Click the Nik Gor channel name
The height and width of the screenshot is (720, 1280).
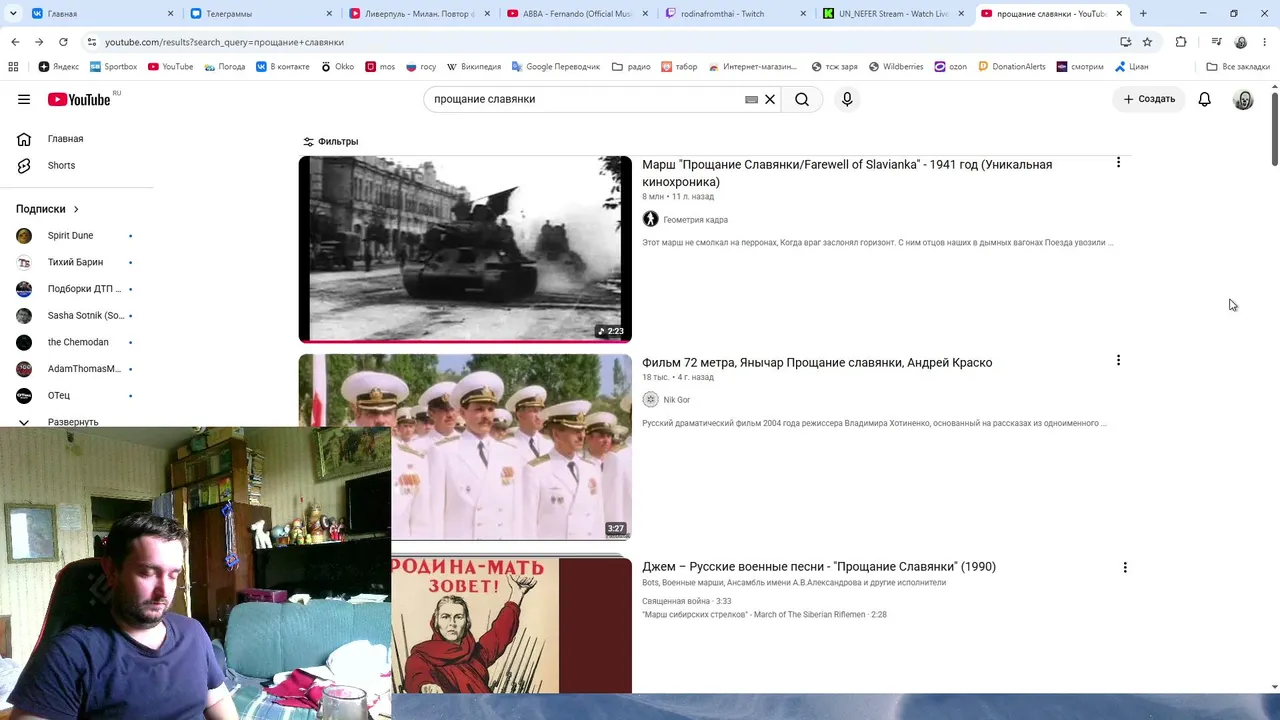[676, 400]
